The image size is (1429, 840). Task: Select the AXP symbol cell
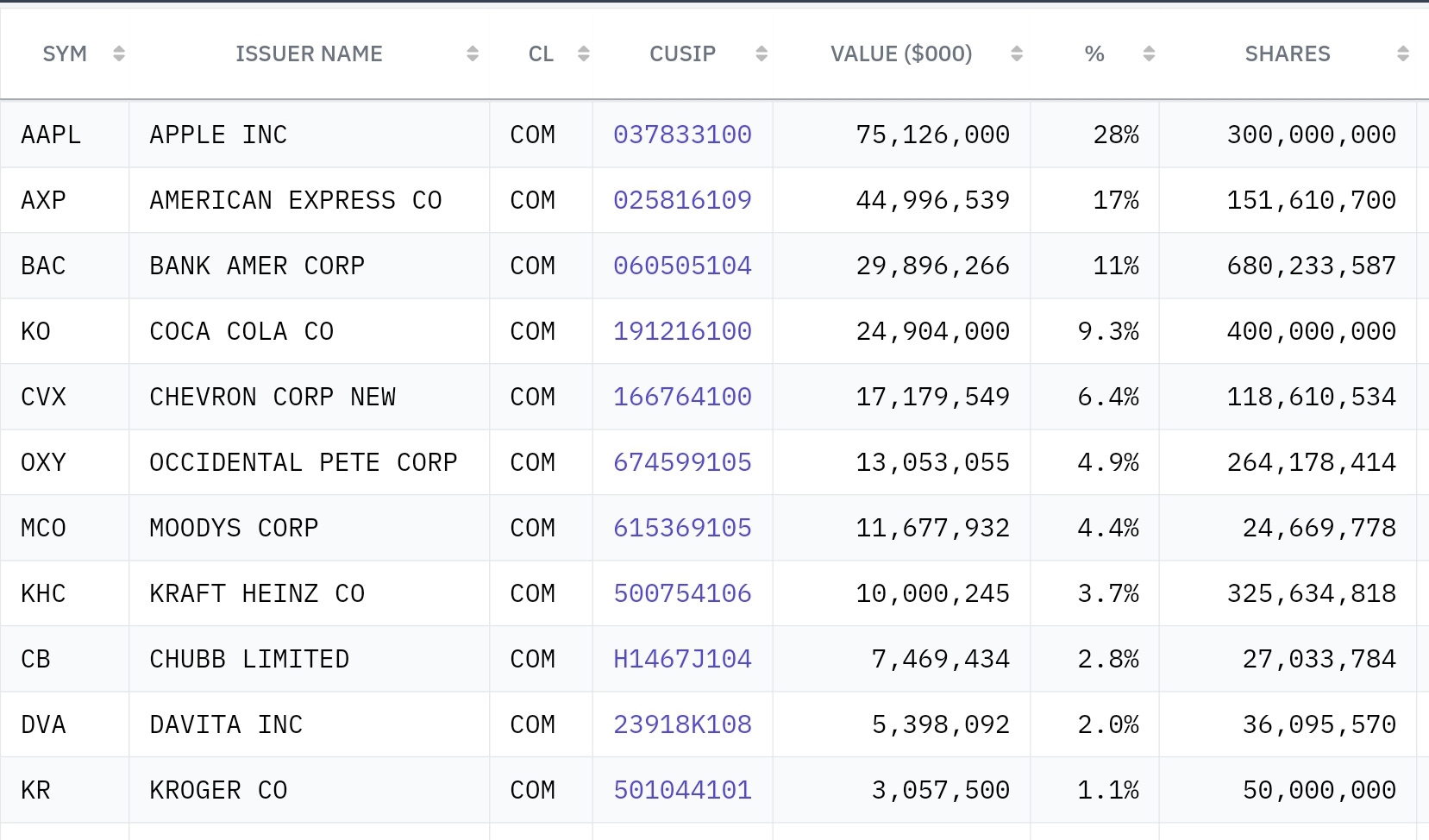coord(65,200)
